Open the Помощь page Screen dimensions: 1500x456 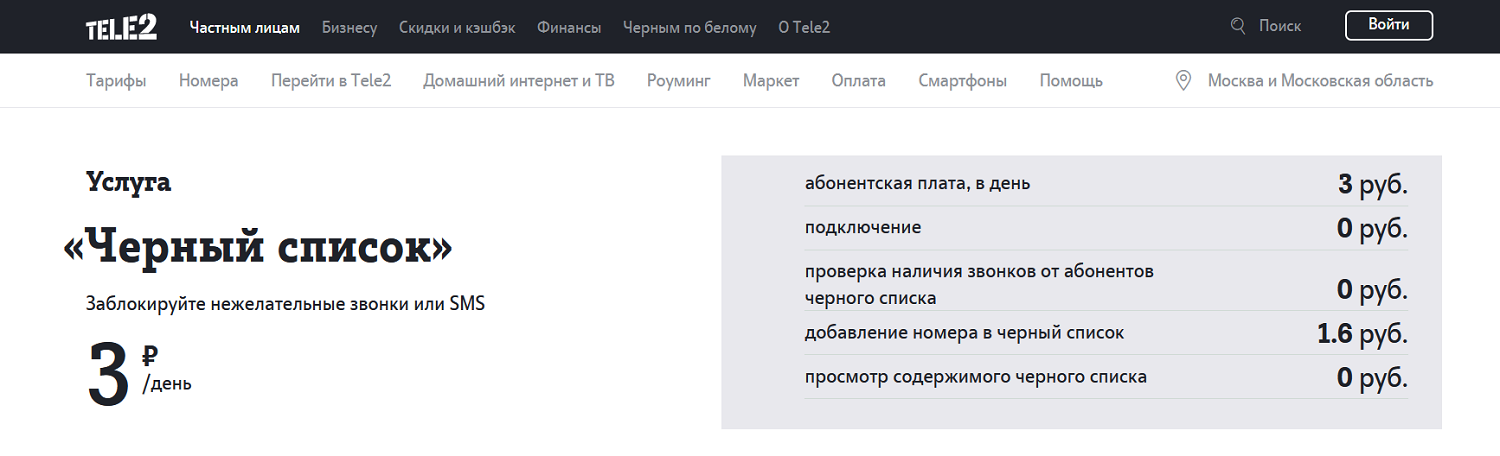pyautogui.click(x=1071, y=81)
